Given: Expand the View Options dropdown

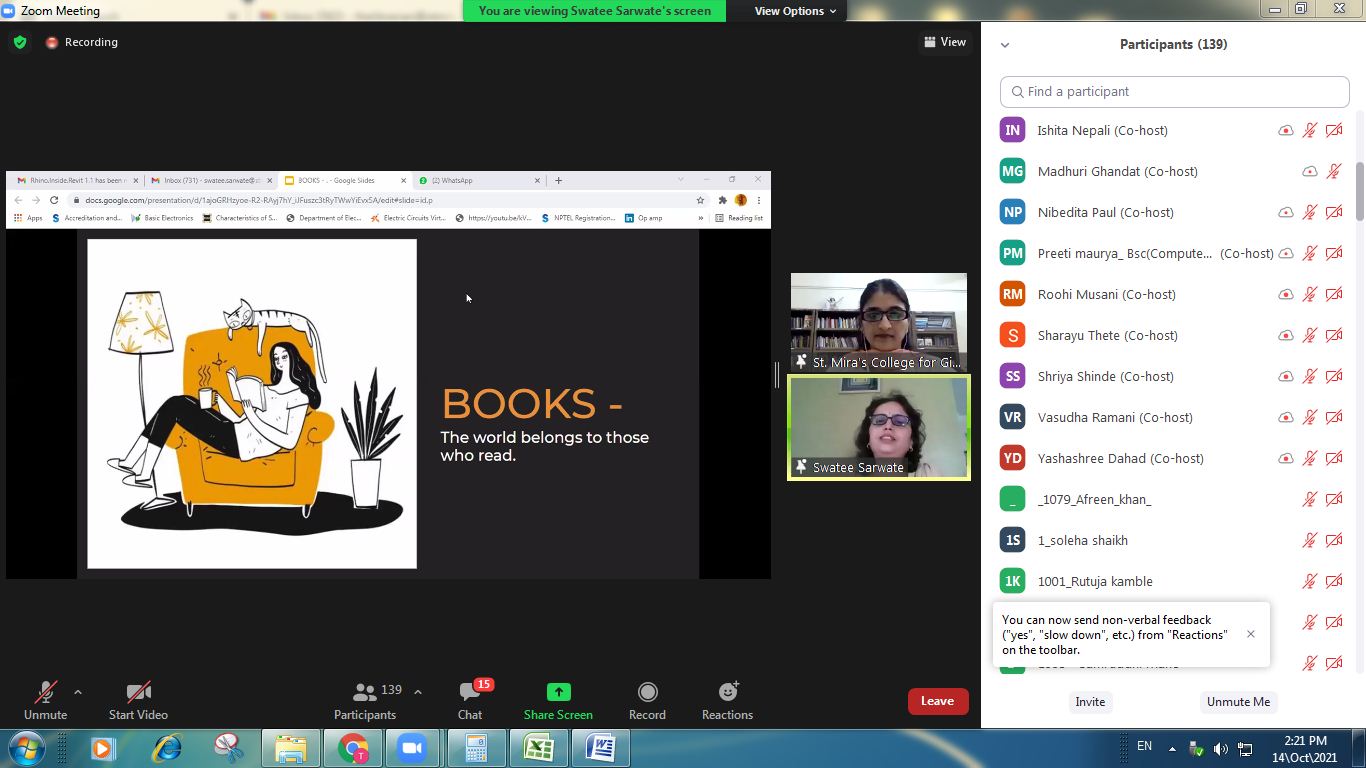Looking at the screenshot, I should click(x=796, y=11).
